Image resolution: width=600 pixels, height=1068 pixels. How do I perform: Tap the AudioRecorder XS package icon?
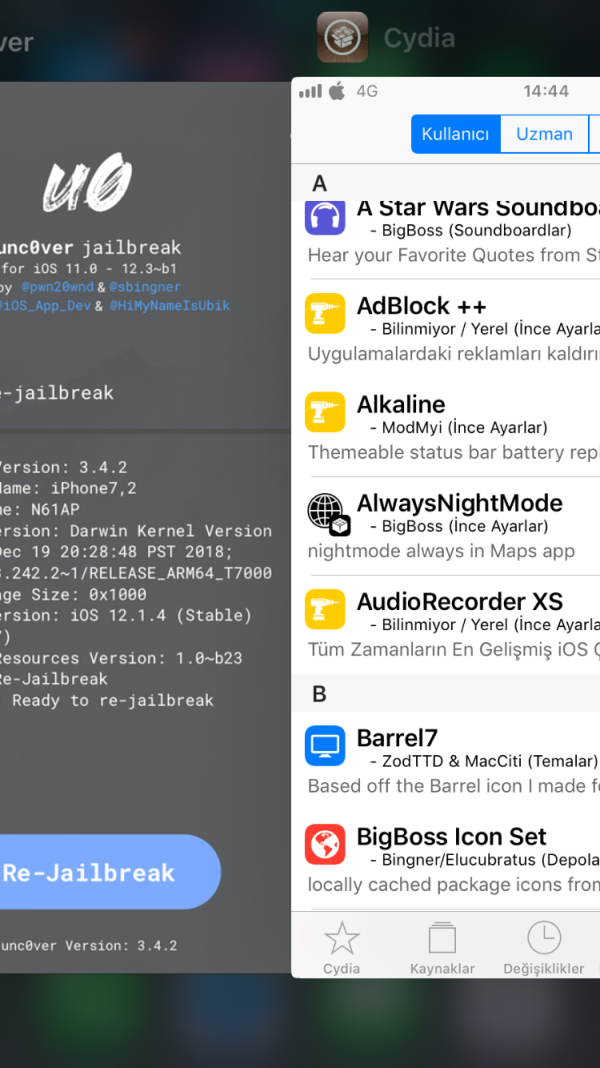pyautogui.click(x=325, y=609)
